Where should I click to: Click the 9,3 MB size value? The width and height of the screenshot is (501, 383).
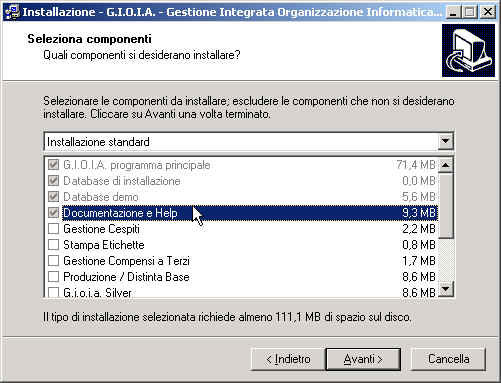coord(419,213)
